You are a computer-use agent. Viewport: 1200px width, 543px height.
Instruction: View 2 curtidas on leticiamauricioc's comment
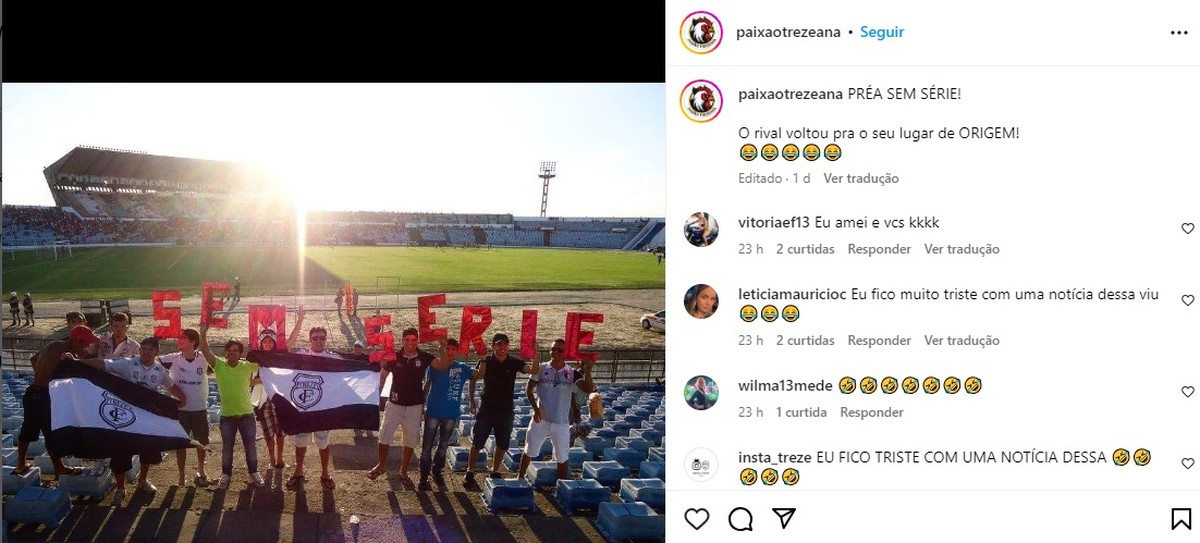pos(805,341)
